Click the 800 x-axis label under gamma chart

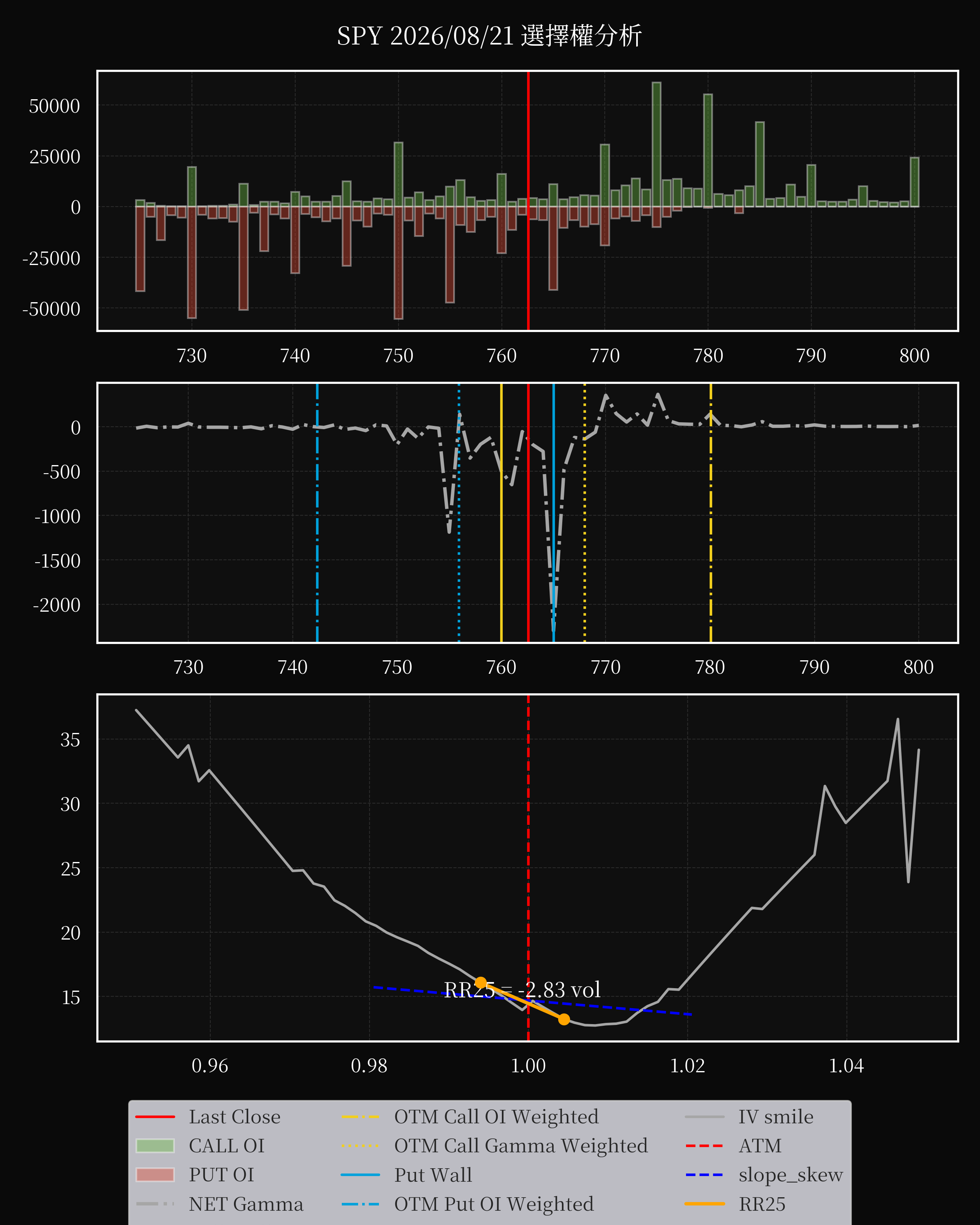(x=919, y=666)
